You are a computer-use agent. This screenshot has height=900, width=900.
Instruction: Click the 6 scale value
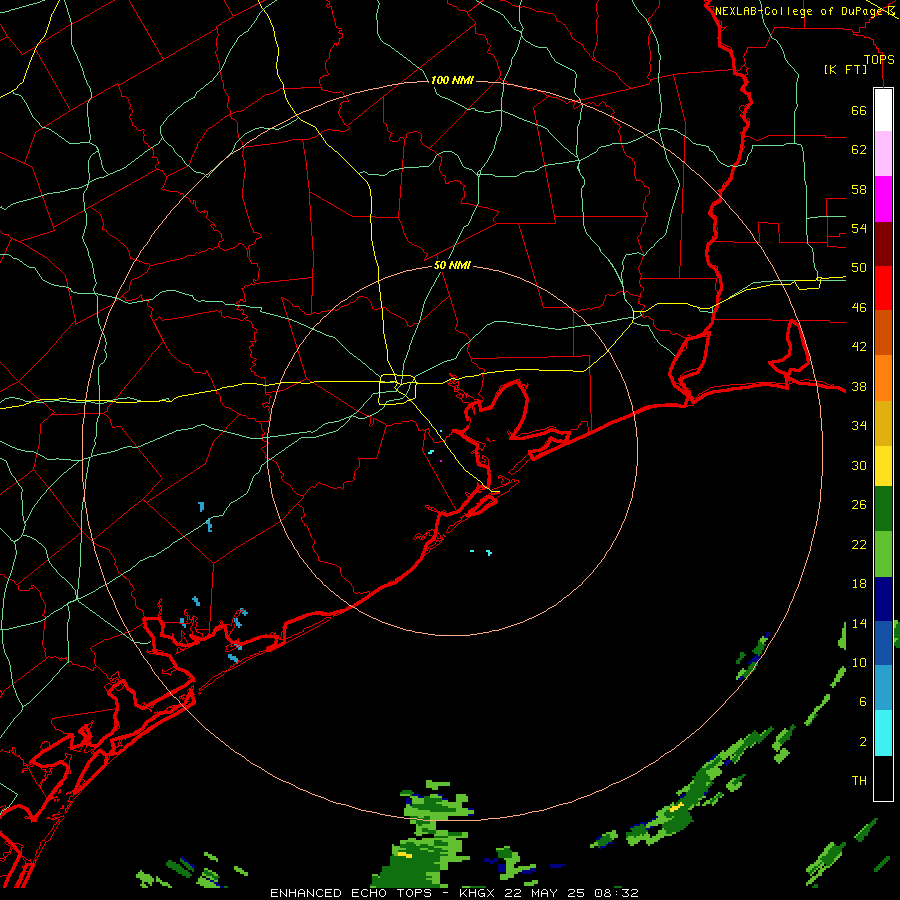click(x=863, y=703)
